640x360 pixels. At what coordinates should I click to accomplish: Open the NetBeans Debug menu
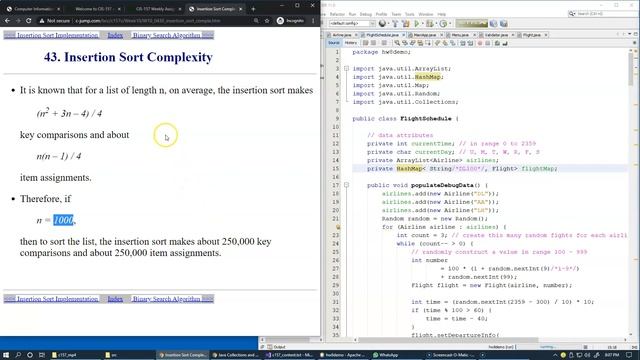click(x=366, y=14)
